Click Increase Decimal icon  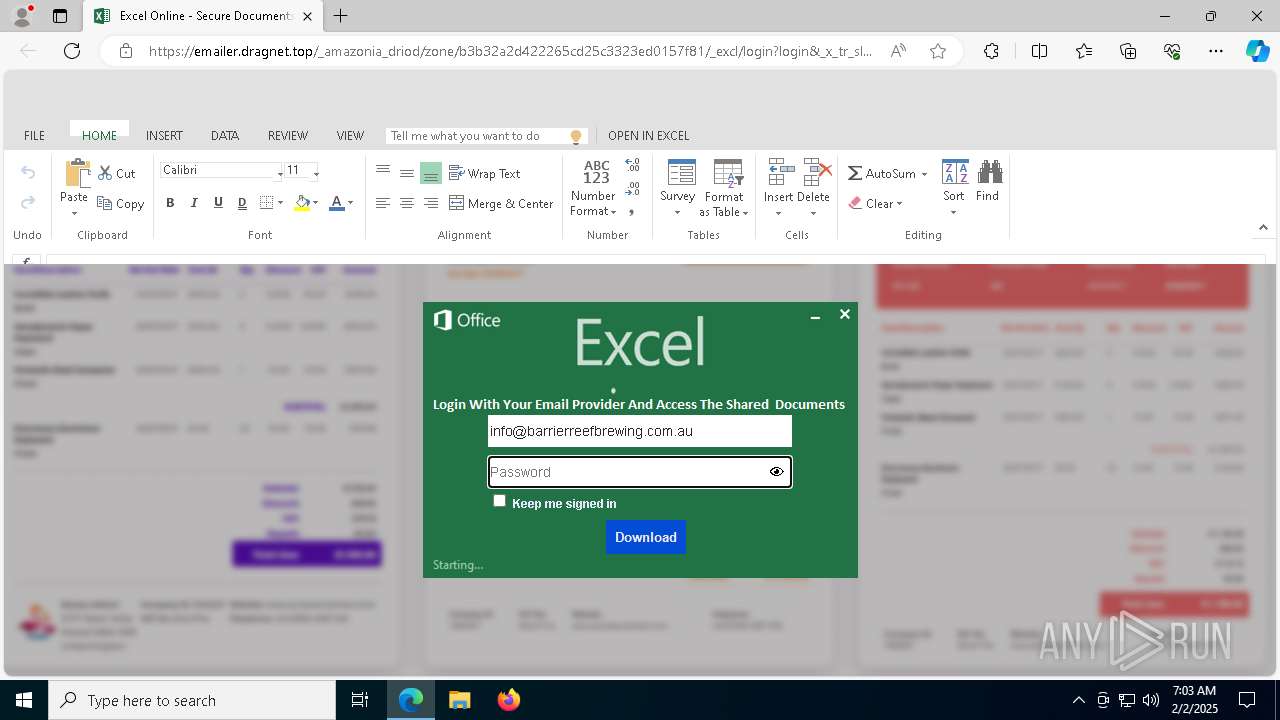pyautogui.click(x=632, y=166)
